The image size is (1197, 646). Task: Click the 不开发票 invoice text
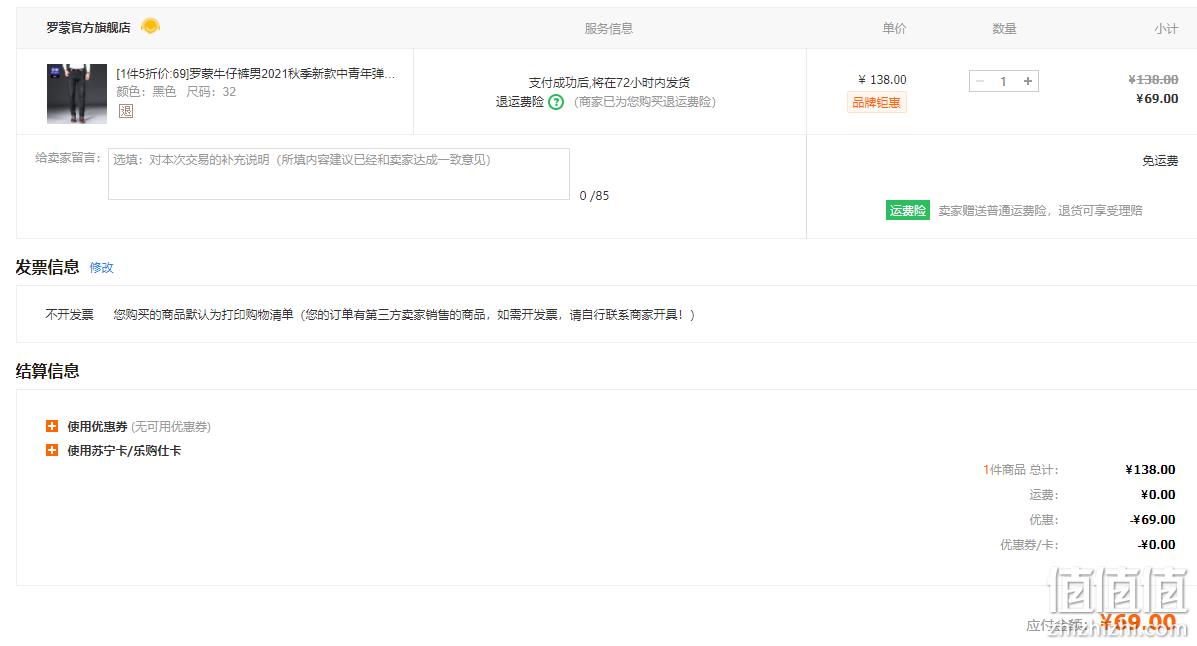(x=69, y=315)
